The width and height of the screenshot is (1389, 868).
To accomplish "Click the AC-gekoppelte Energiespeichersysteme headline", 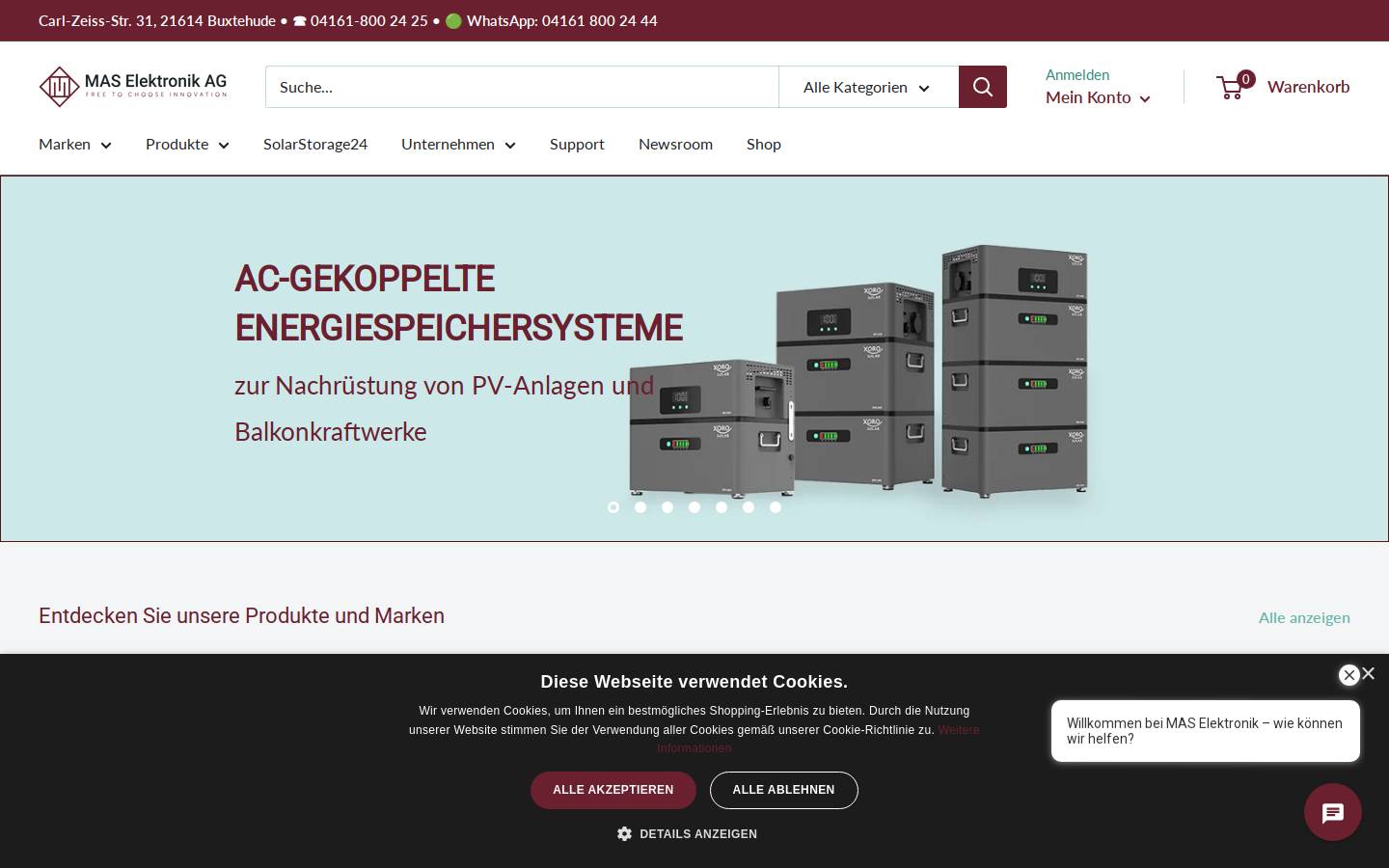I will (x=458, y=303).
